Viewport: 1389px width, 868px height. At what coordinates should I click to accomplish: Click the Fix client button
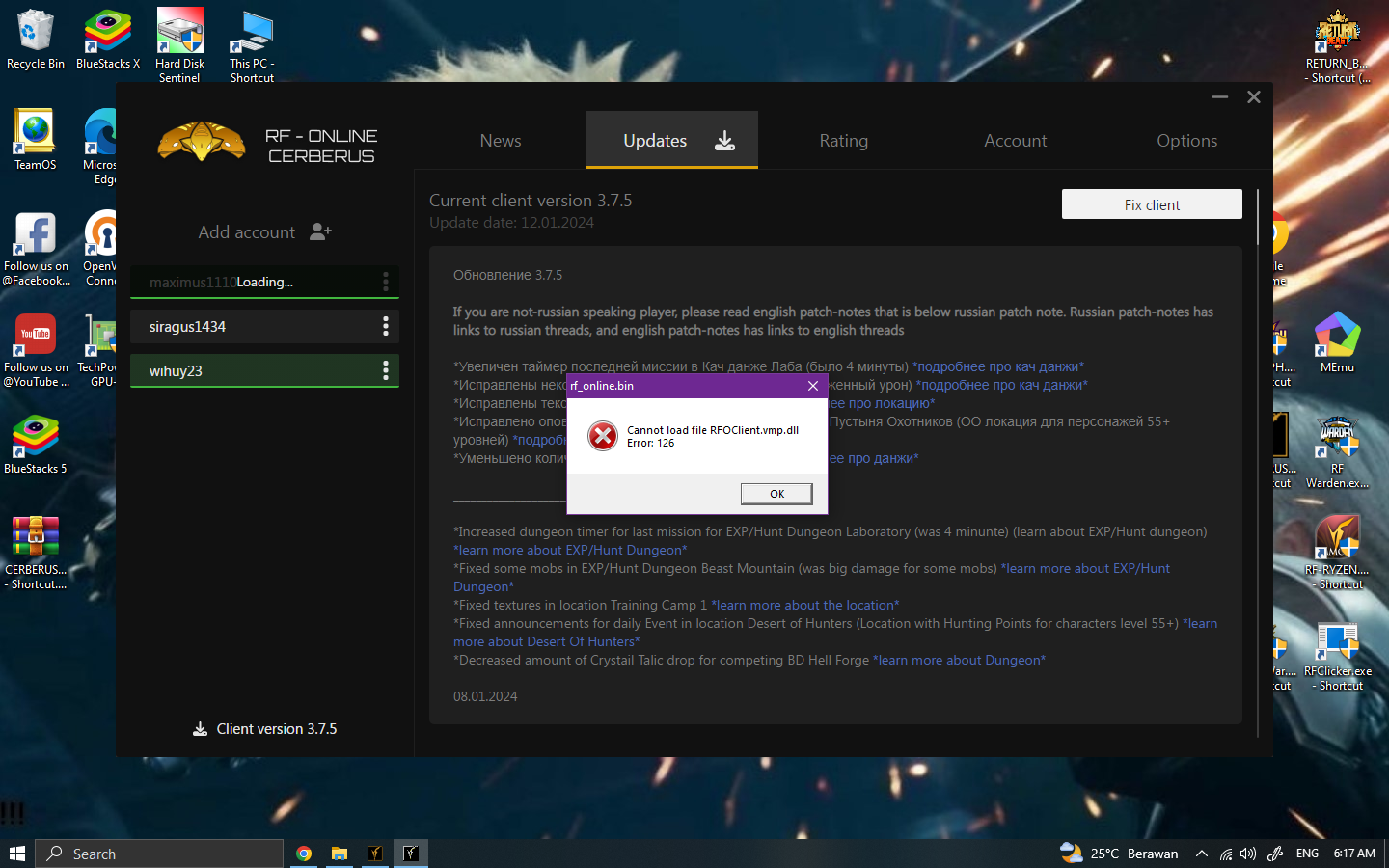(1152, 204)
